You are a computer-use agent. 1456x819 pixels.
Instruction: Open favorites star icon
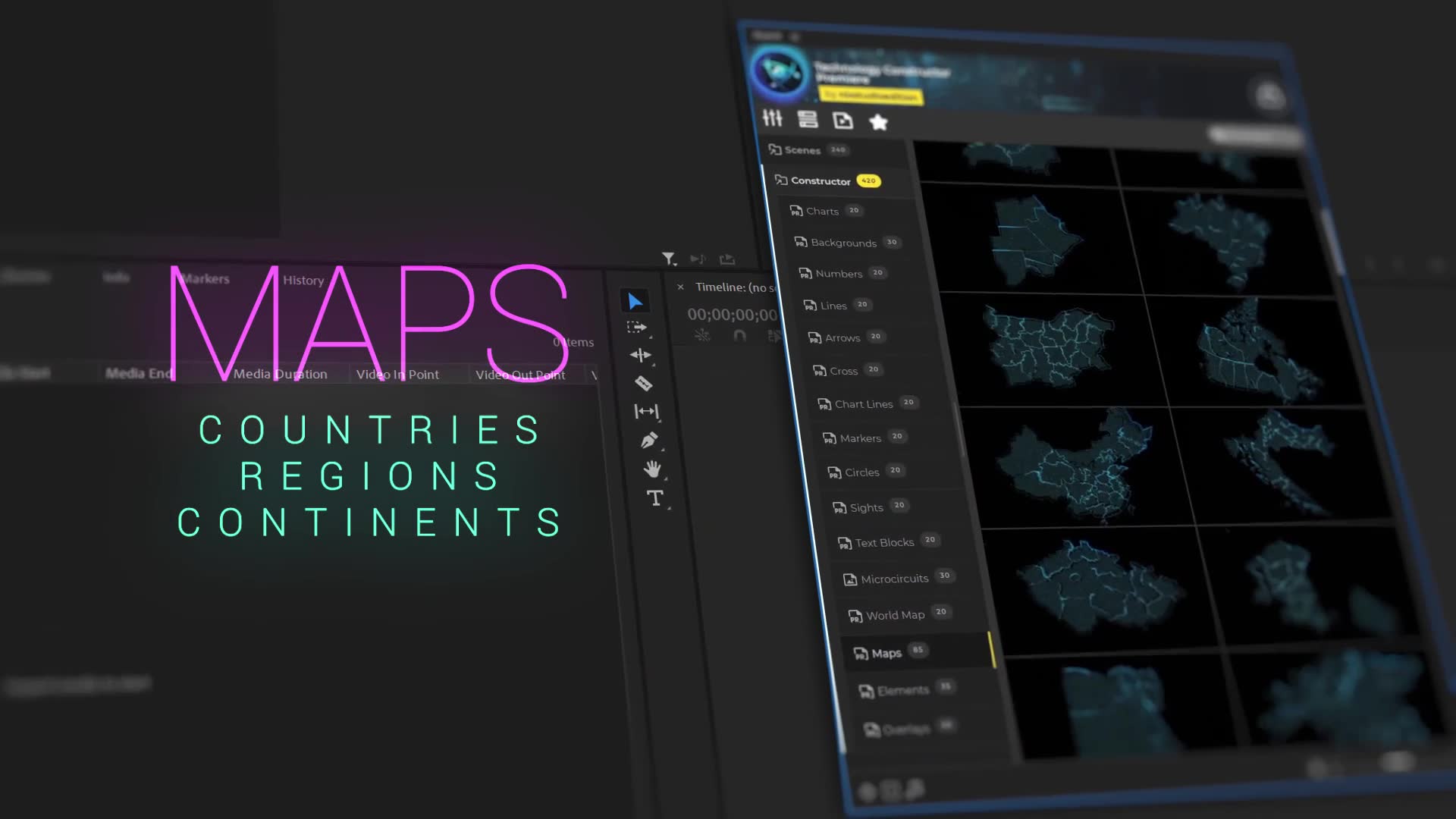878,122
